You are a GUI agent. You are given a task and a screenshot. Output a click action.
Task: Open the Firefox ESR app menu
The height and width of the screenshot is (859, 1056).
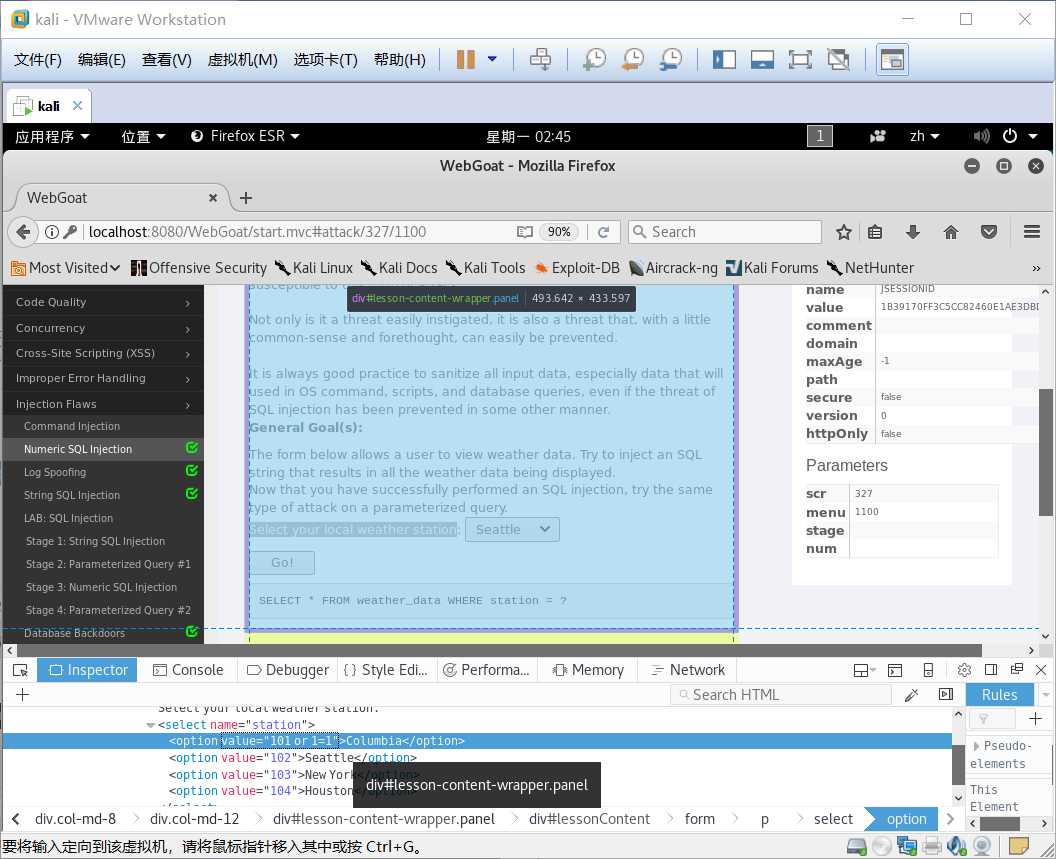pos(245,136)
